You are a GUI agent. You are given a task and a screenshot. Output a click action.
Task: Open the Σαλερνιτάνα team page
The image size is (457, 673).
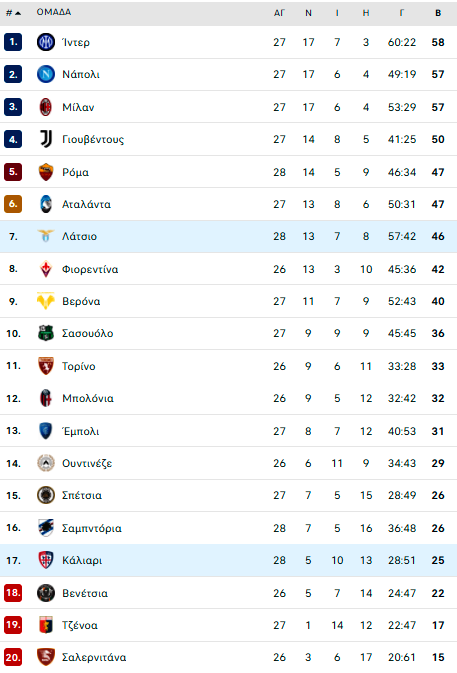94,657
